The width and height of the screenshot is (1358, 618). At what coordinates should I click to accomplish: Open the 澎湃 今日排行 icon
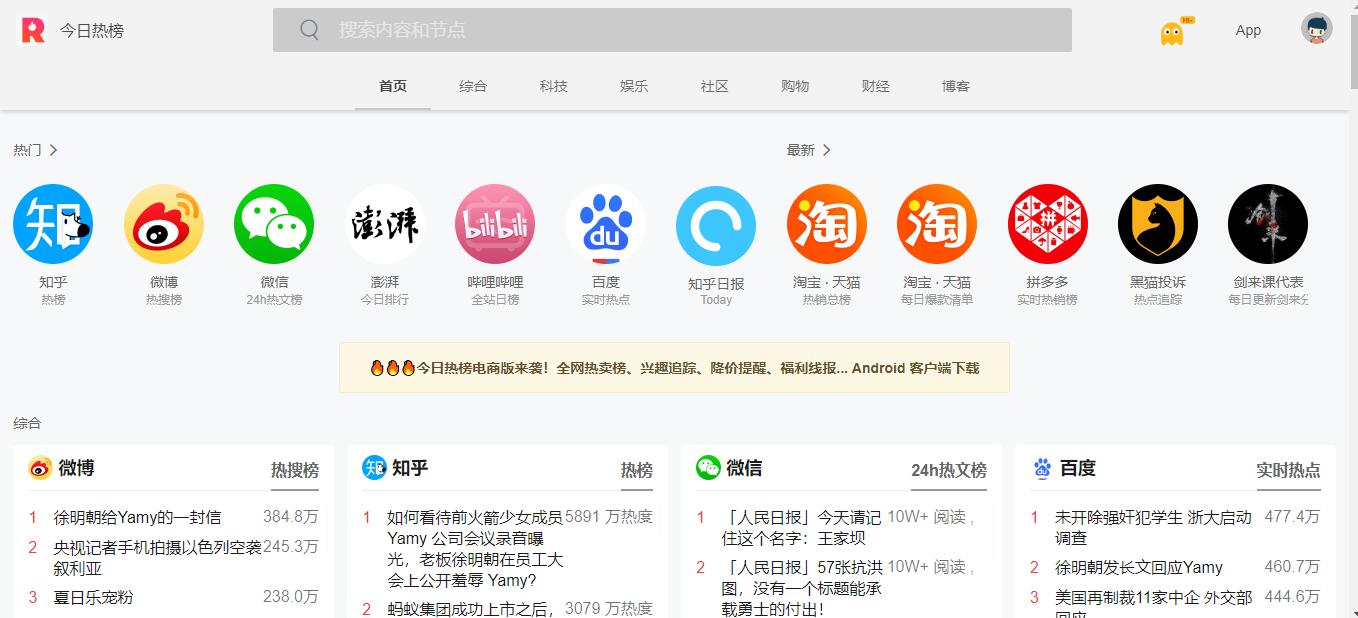385,224
